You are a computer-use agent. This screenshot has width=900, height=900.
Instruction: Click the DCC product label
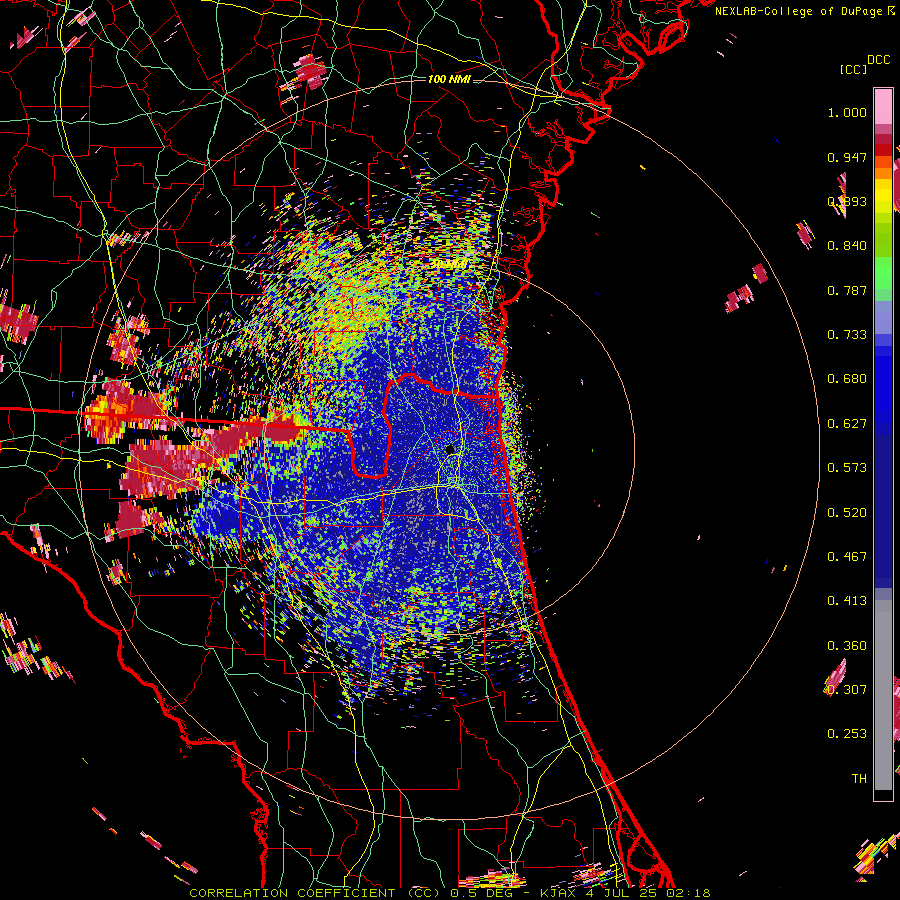point(879,59)
